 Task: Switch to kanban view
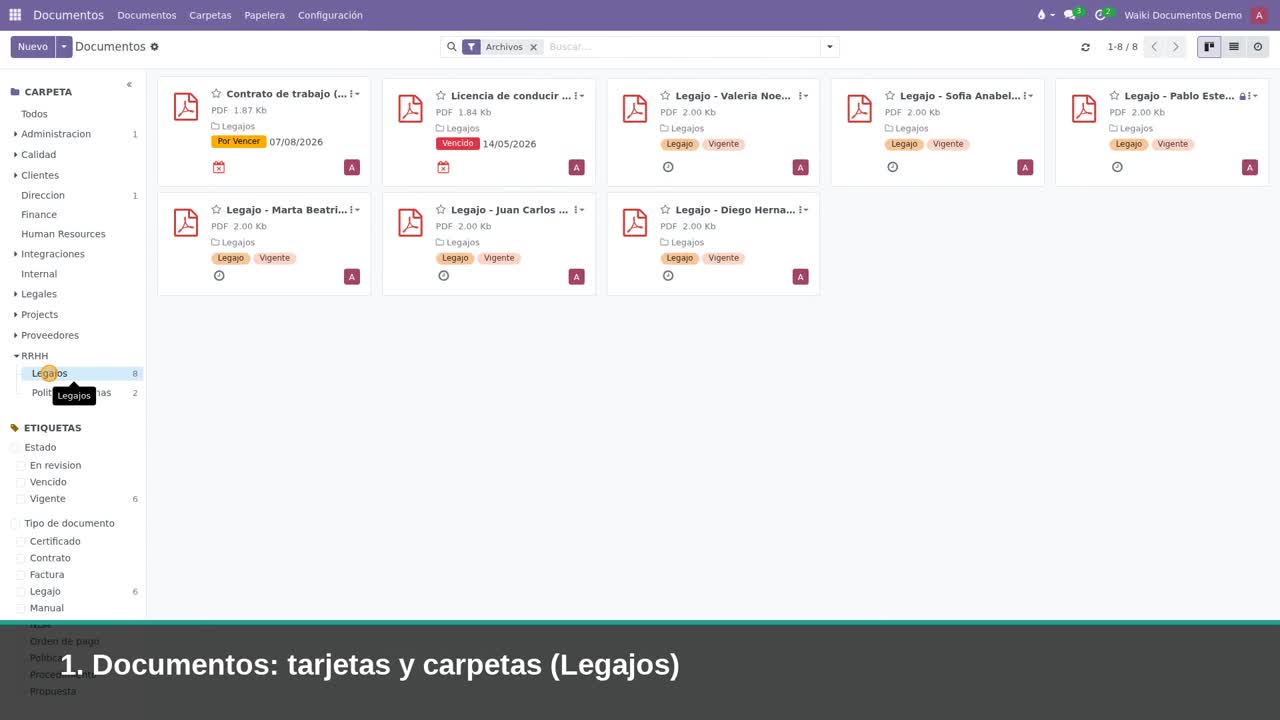1209,47
